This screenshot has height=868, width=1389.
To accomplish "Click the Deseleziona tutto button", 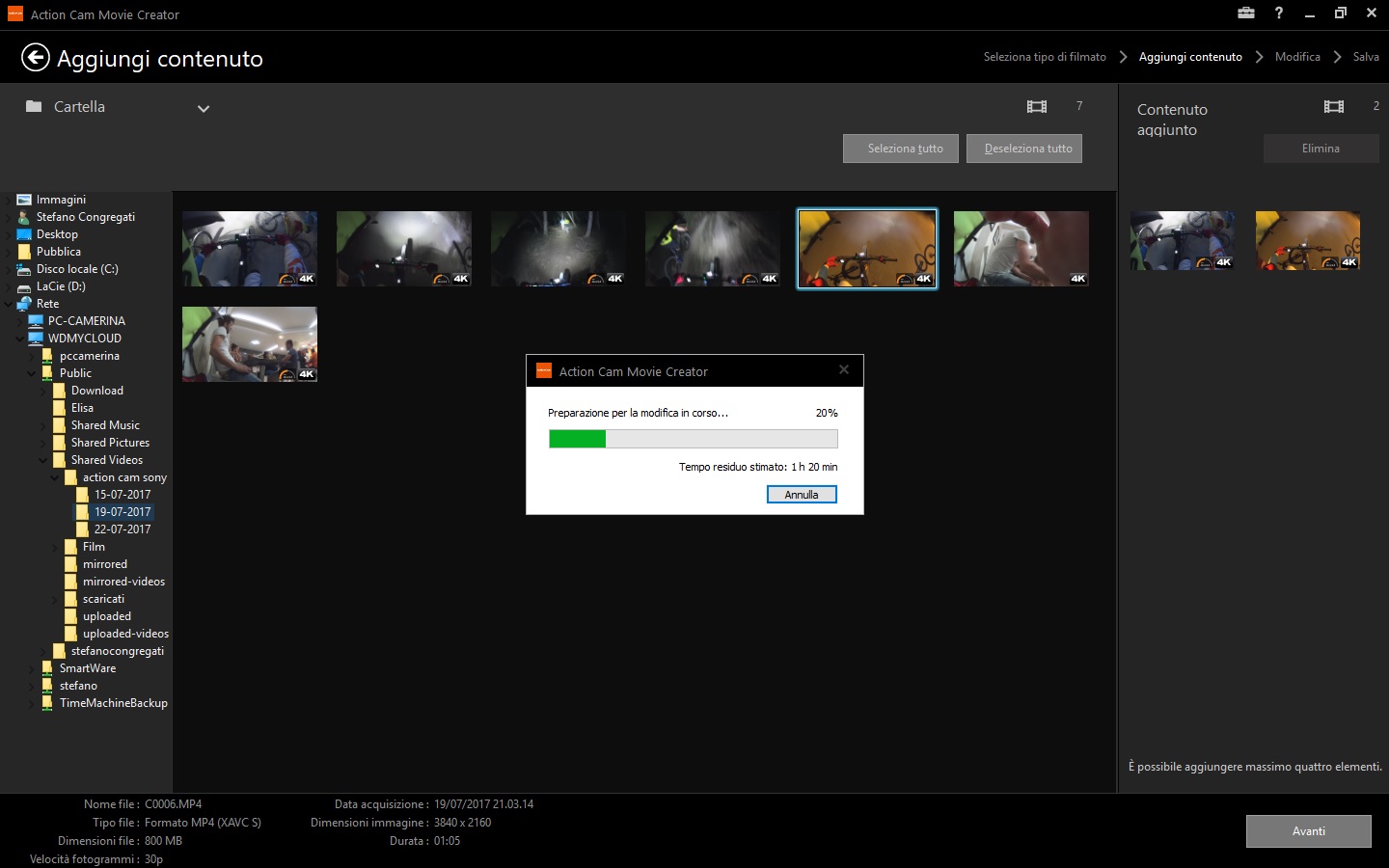I will 1024,149.
